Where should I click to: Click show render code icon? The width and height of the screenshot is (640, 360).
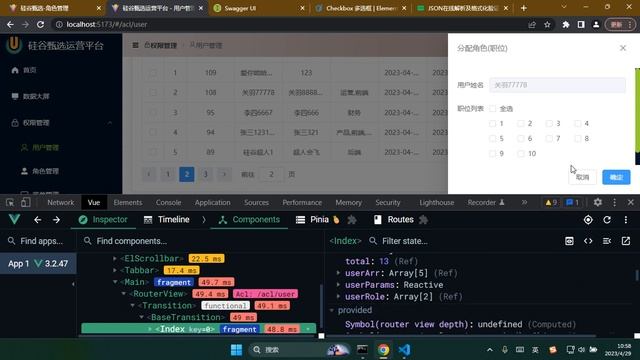(x=588, y=241)
